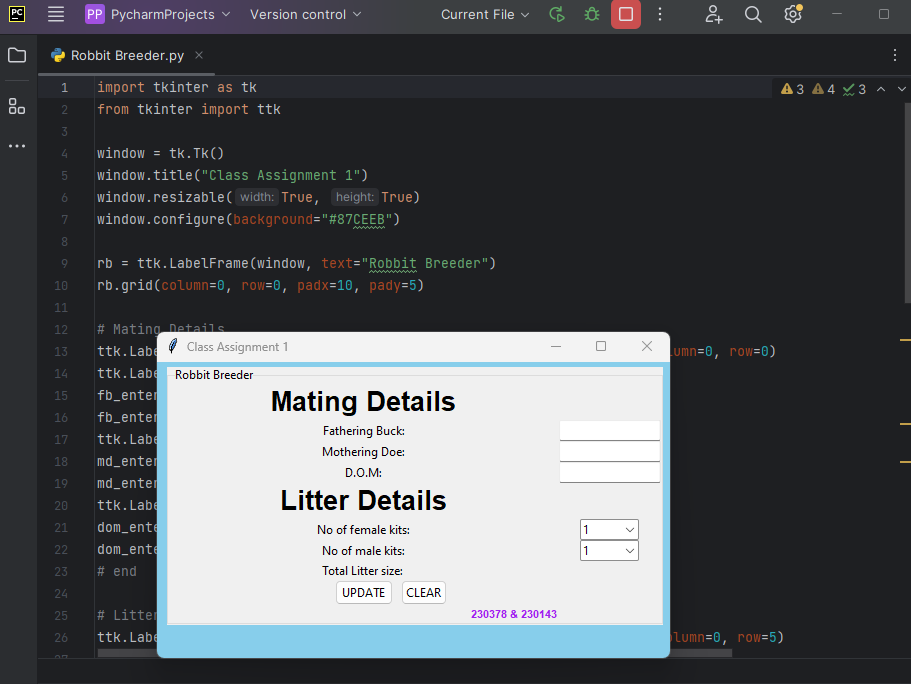Start debugging with the bug icon

click(591, 15)
